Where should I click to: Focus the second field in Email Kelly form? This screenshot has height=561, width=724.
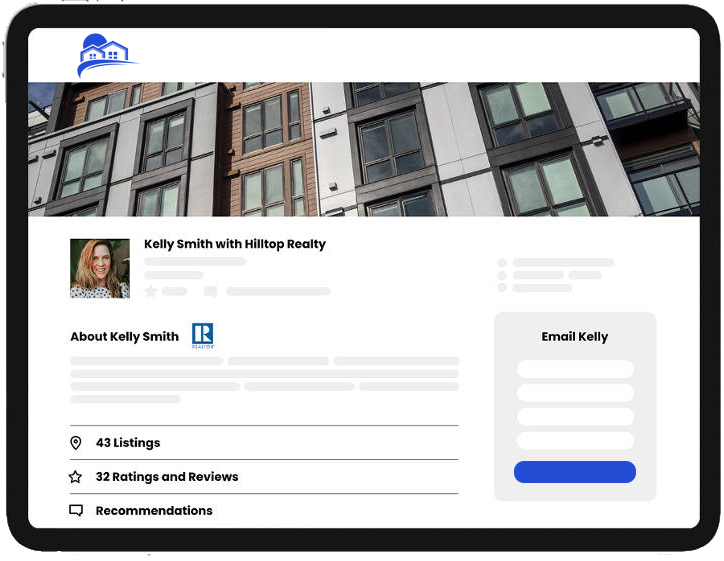tap(575, 393)
